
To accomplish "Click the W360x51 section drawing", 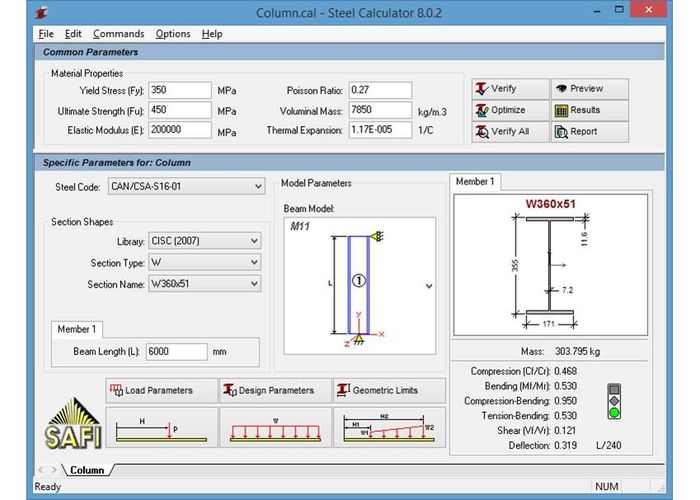I will pos(550,265).
